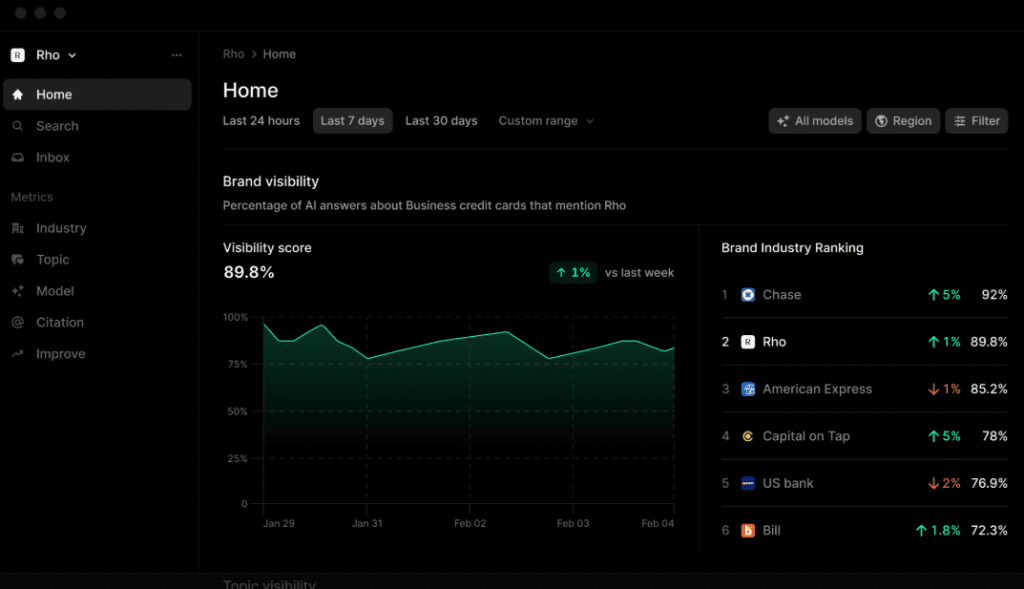Viewport: 1024px width, 589px height.
Task: Click the Rho logo in ranking list
Action: (748, 342)
